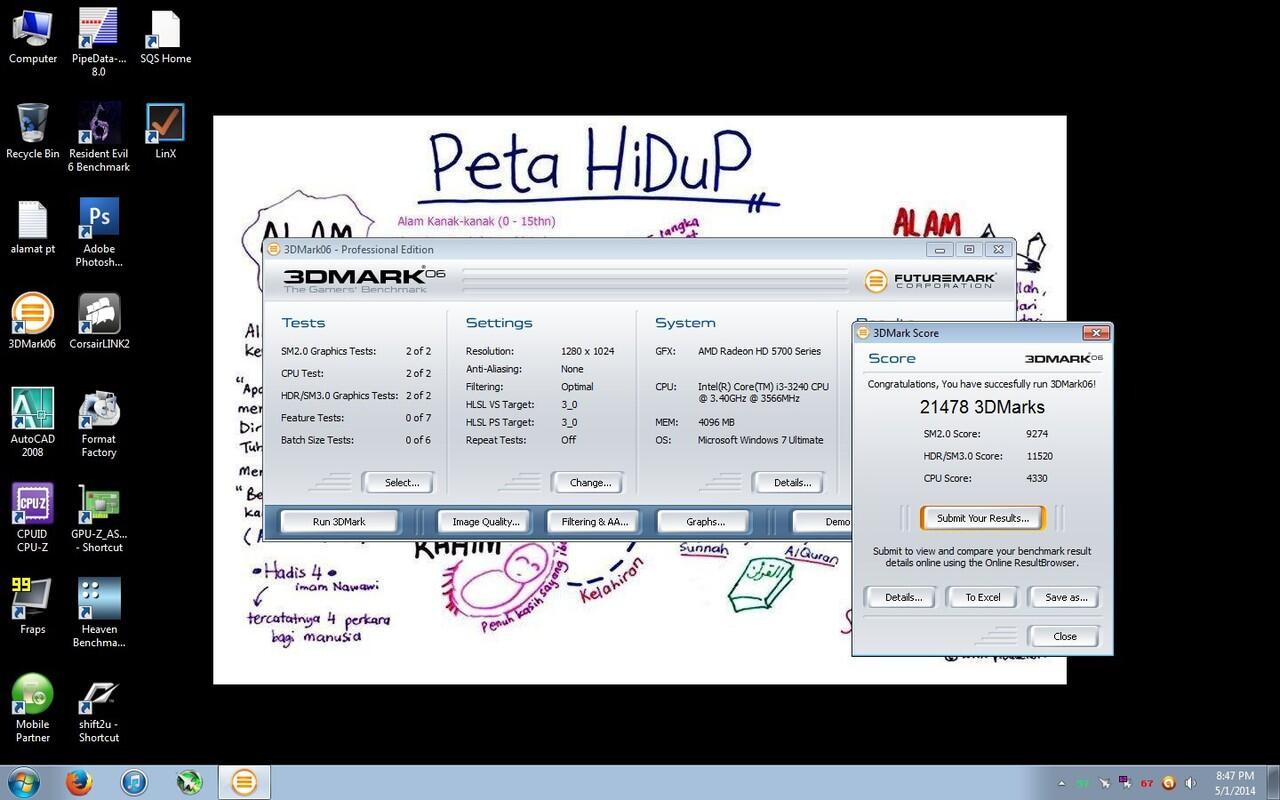
Task: Open the clock showing 8:47 PM
Action: coord(1235,783)
